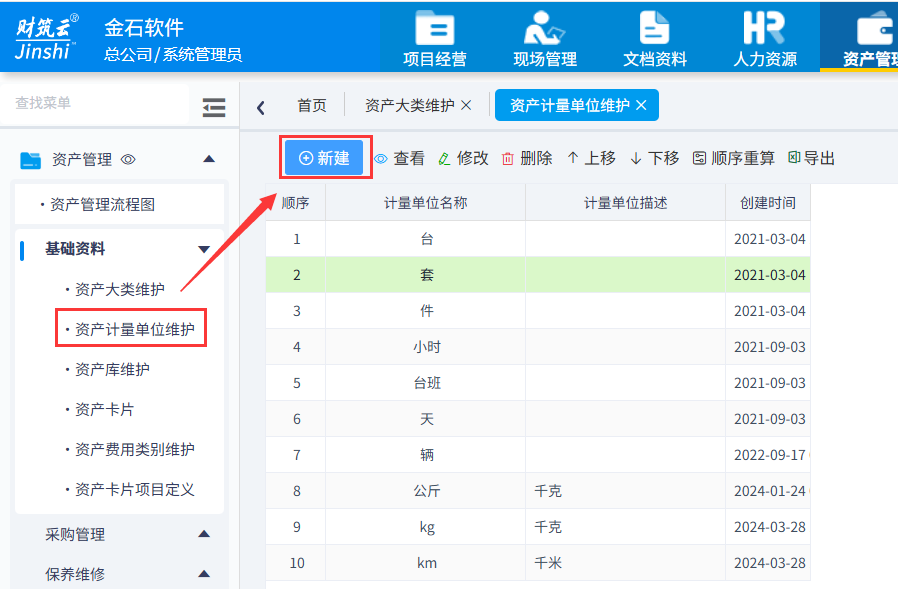Click the 创建时间 column header
The width and height of the screenshot is (898, 589).
768,203
